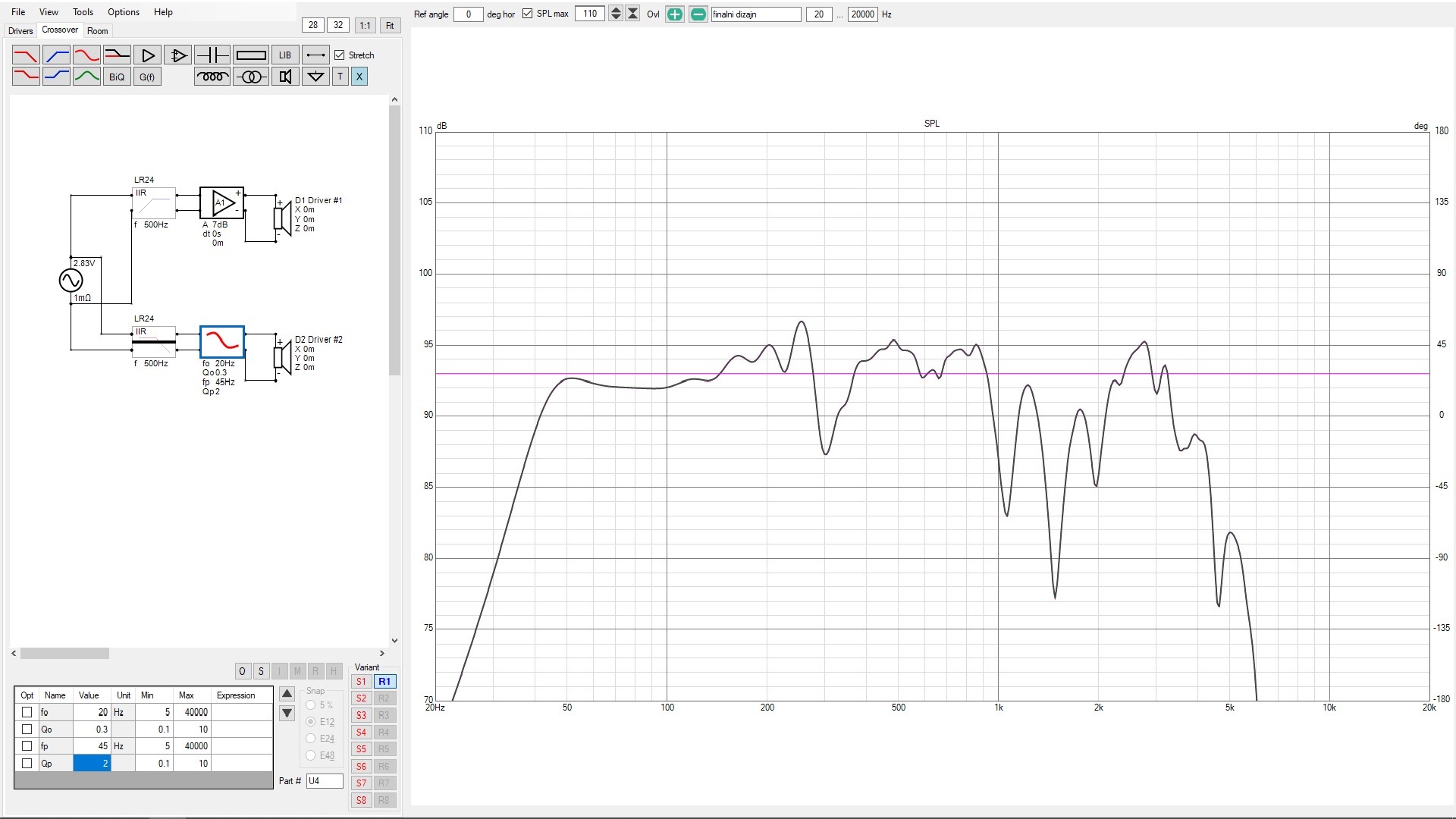Select variant S2
1456x819 pixels.
pyautogui.click(x=361, y=698)
